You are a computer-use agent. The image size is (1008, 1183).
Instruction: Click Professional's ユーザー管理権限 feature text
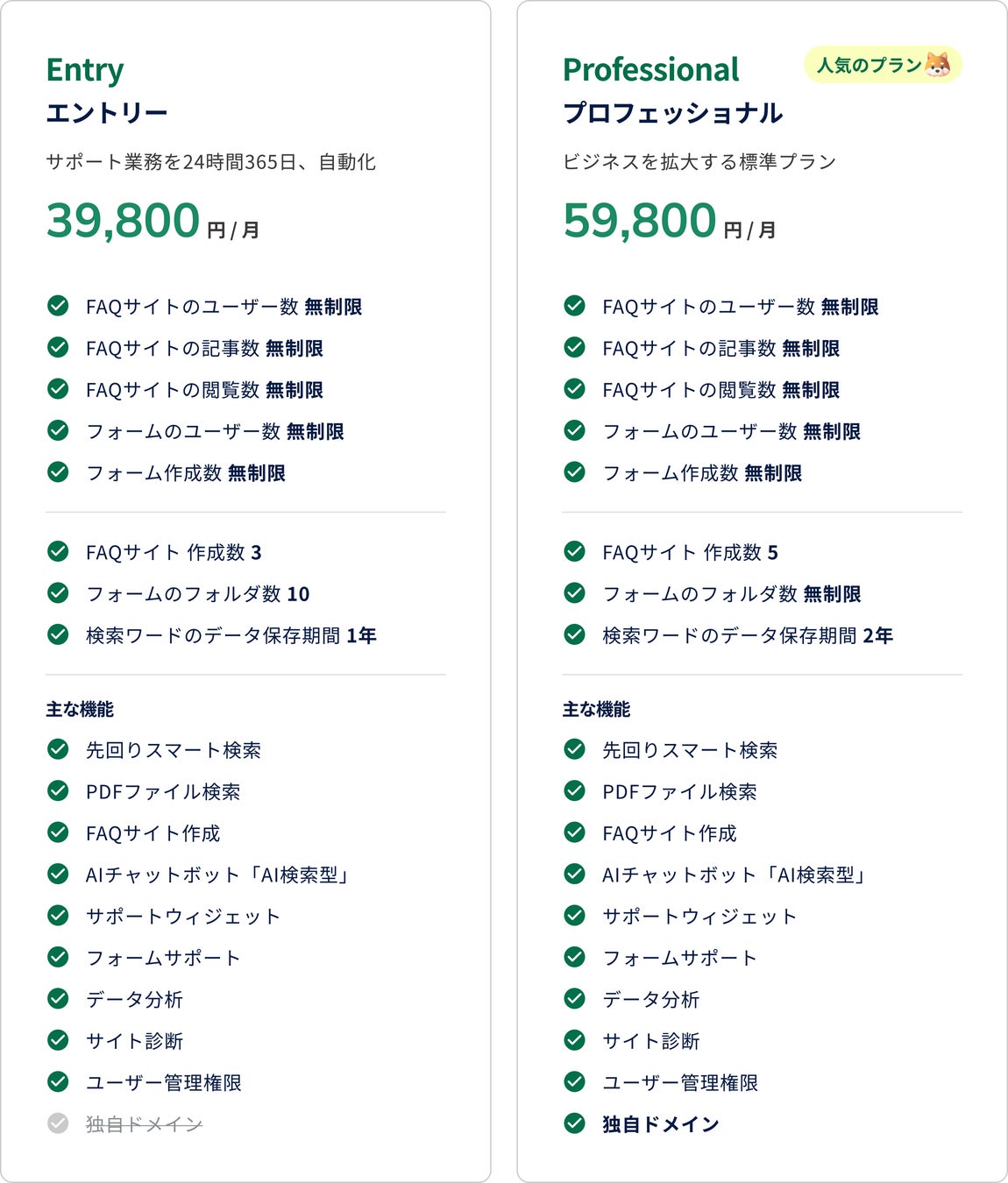tap(679, 1083)
